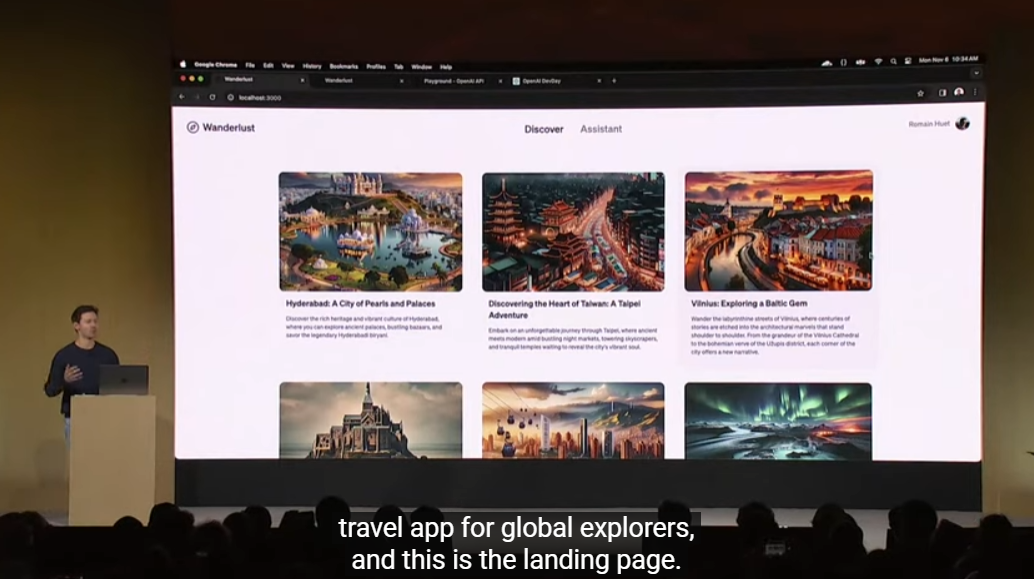
Task: Click the Hyderabad description paragraph
Action: click(x=364, y=327)
